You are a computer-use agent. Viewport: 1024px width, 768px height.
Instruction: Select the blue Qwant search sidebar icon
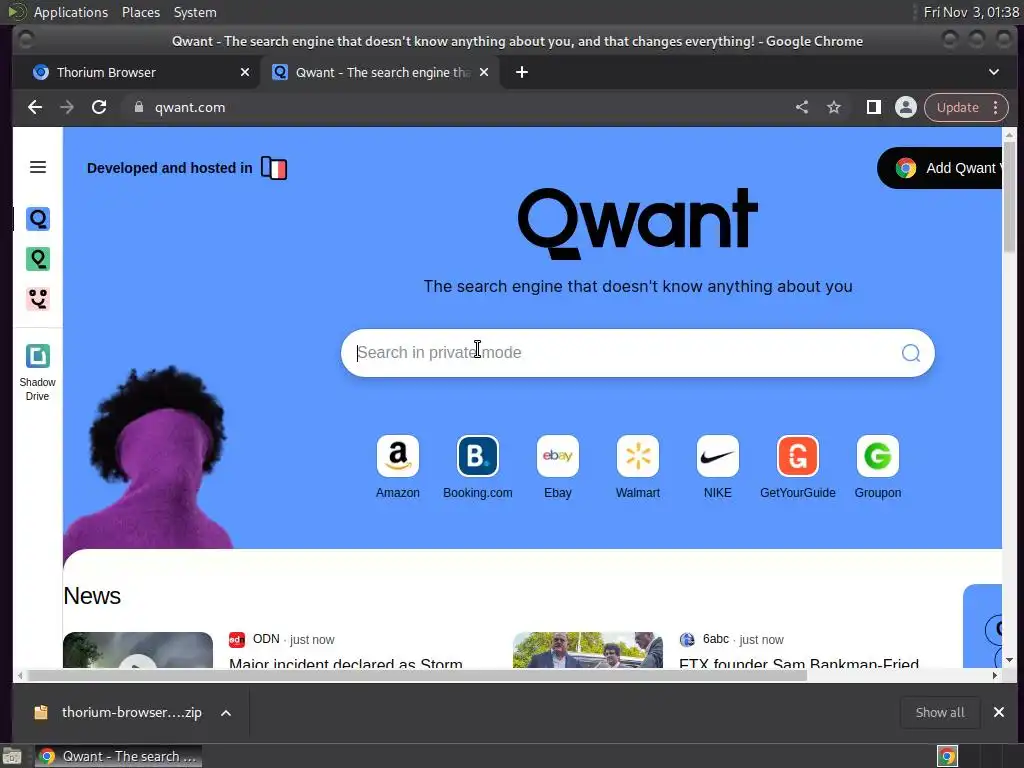pos(38,219)
